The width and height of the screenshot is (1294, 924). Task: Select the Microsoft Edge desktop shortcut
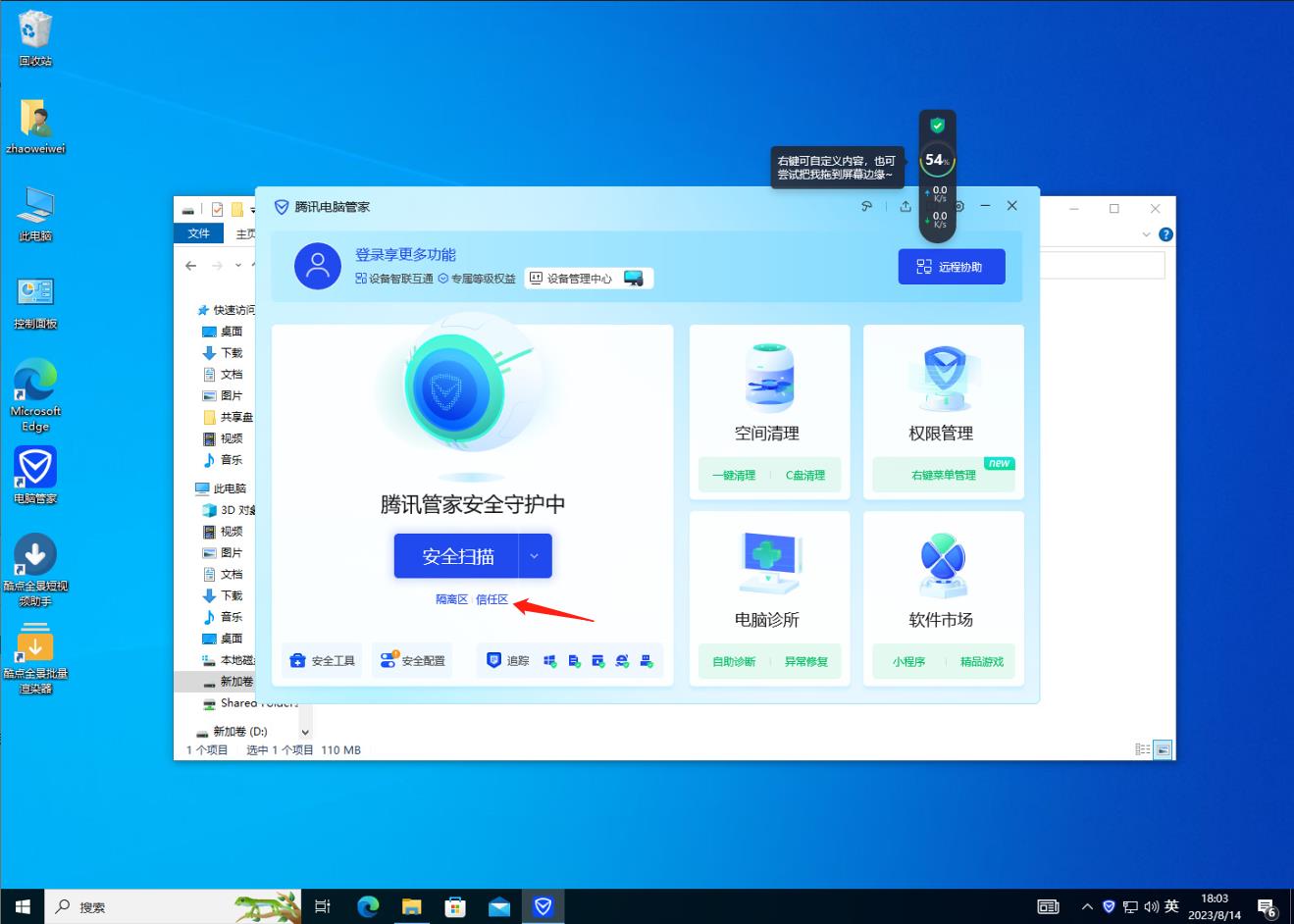click(x=35, y=395)
